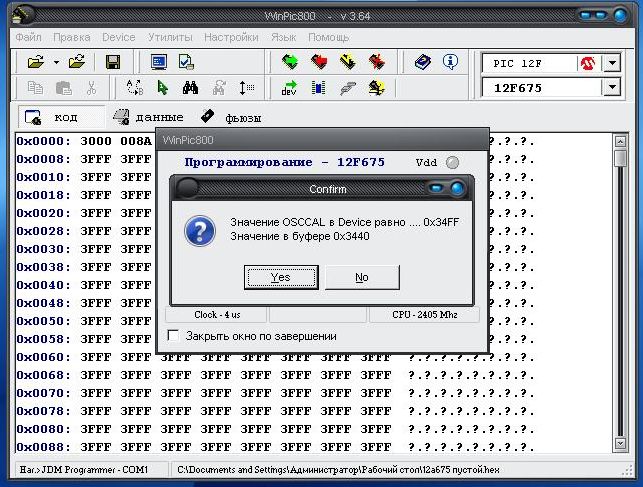Open the Device menu

(119, 37)
